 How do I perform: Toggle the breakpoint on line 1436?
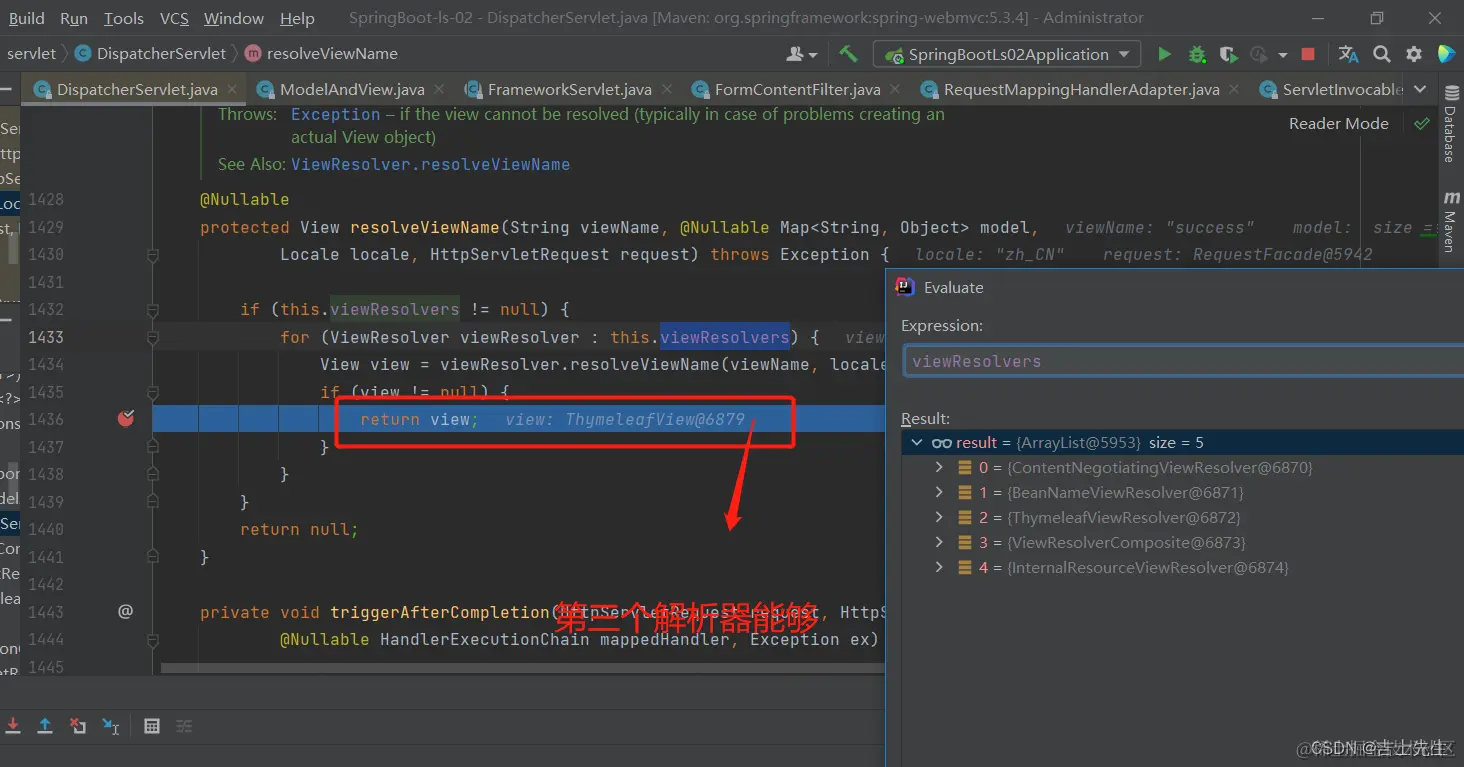(125, 419)
